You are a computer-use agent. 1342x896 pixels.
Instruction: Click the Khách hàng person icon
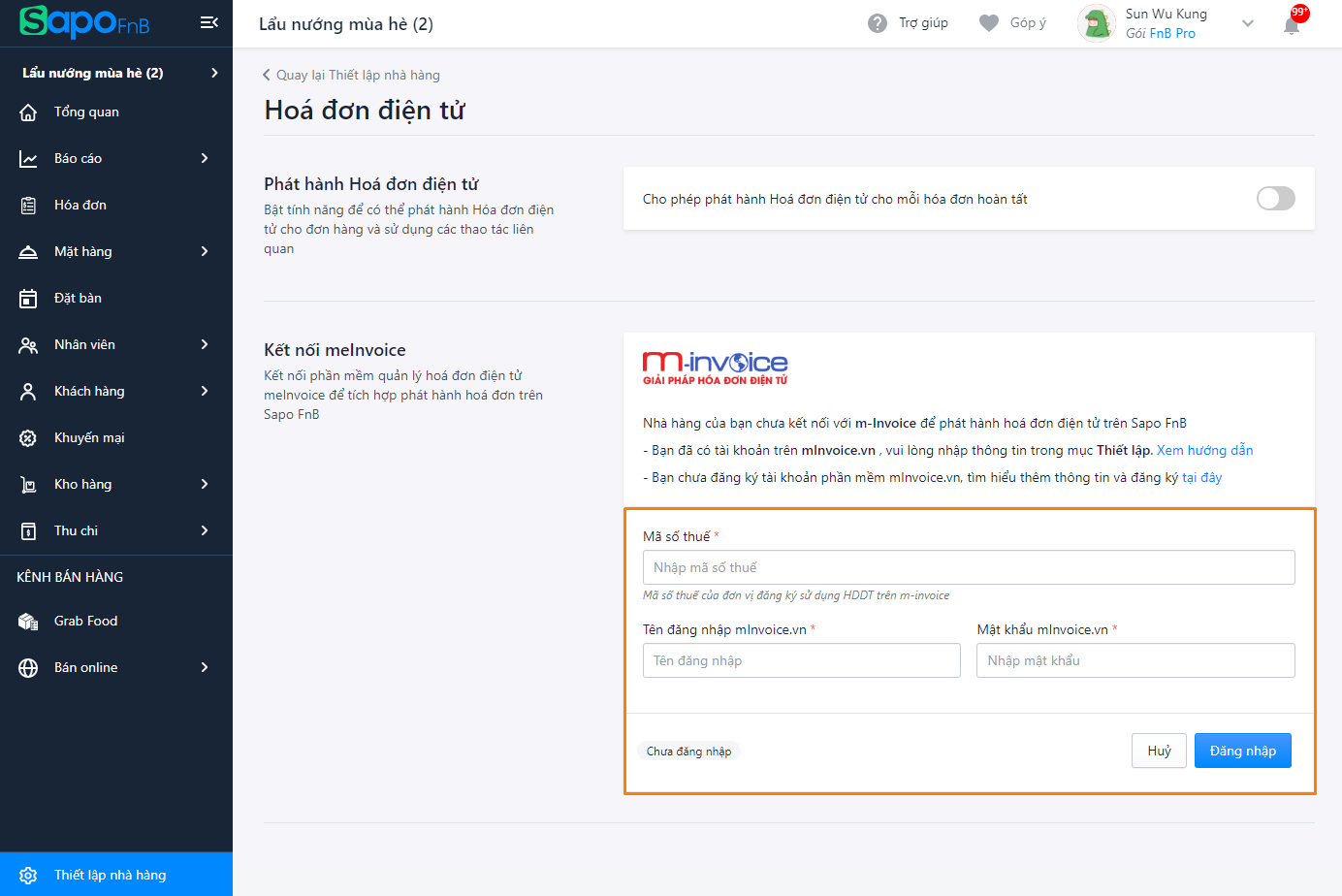coord(28,392)
